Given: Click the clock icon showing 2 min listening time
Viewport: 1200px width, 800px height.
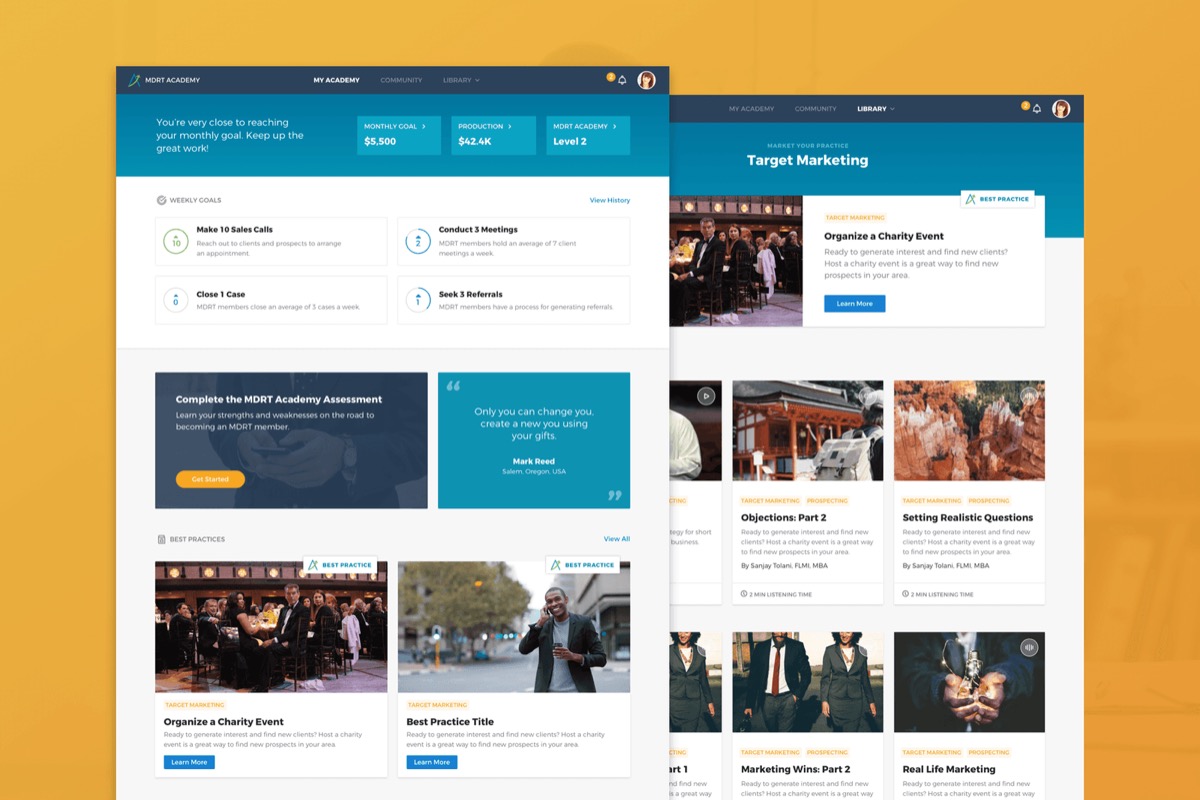Looking at the screenshot, I should 744,593.
